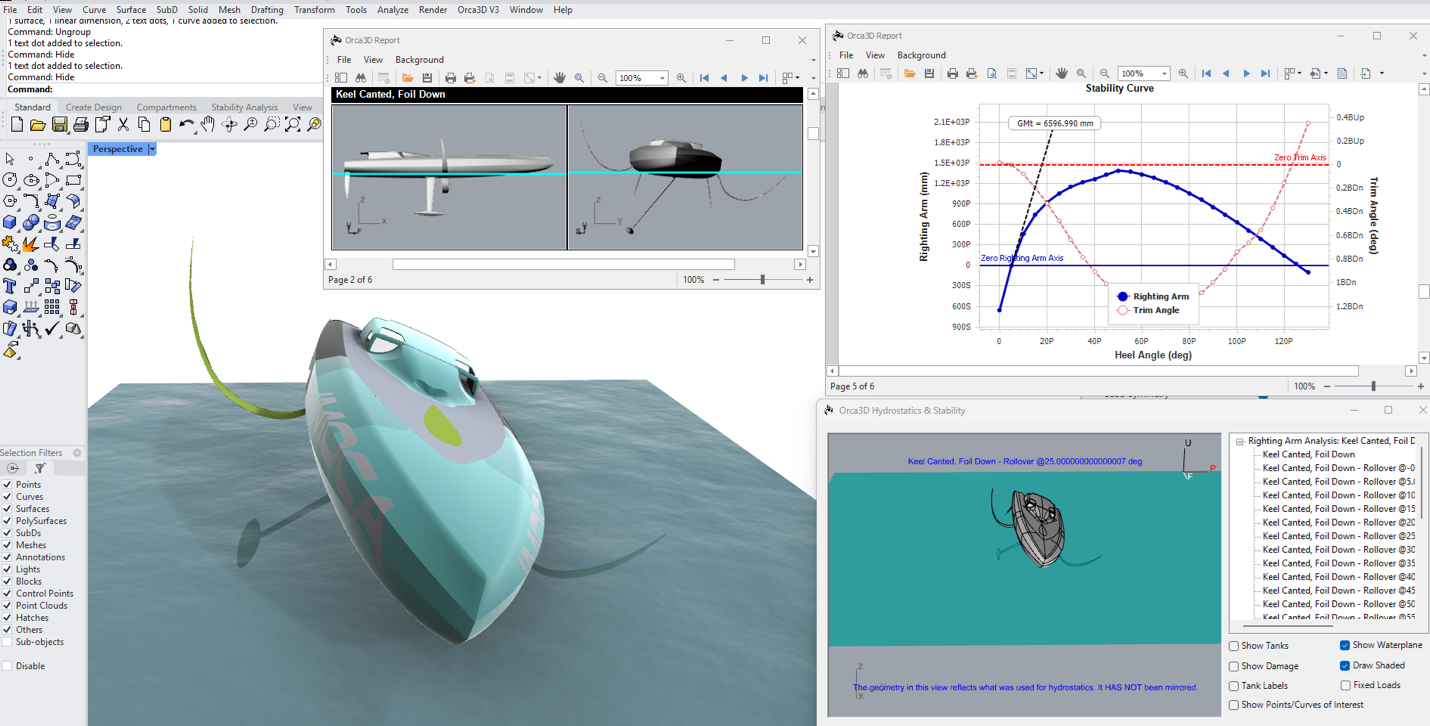Image resolution: width=1430 pixels, height=726 pixels.
Task: Activate the search binoculars in the Stability Curve report
Action: tap(862, 72)
